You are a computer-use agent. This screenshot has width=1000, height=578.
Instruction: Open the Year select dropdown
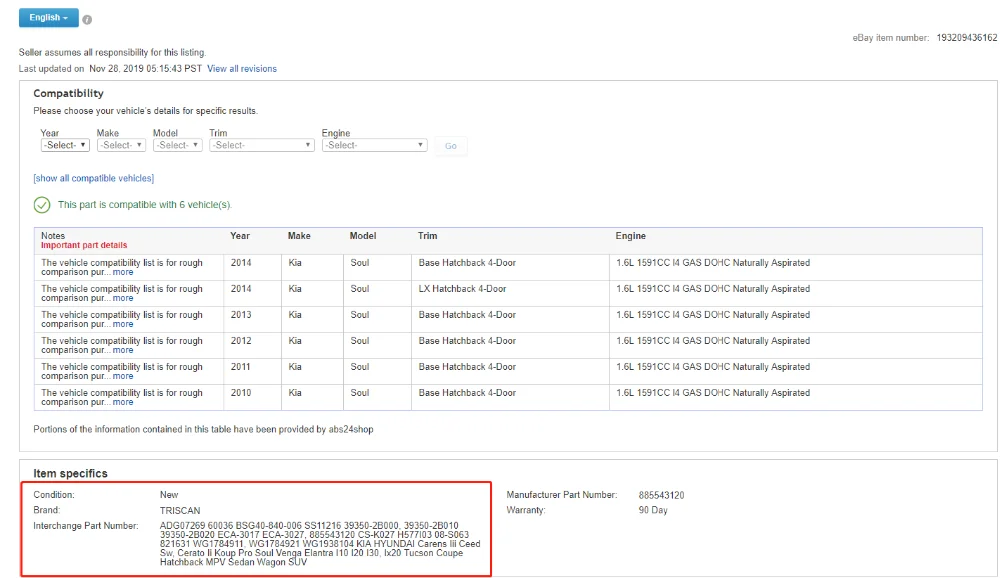pos(64,145)
